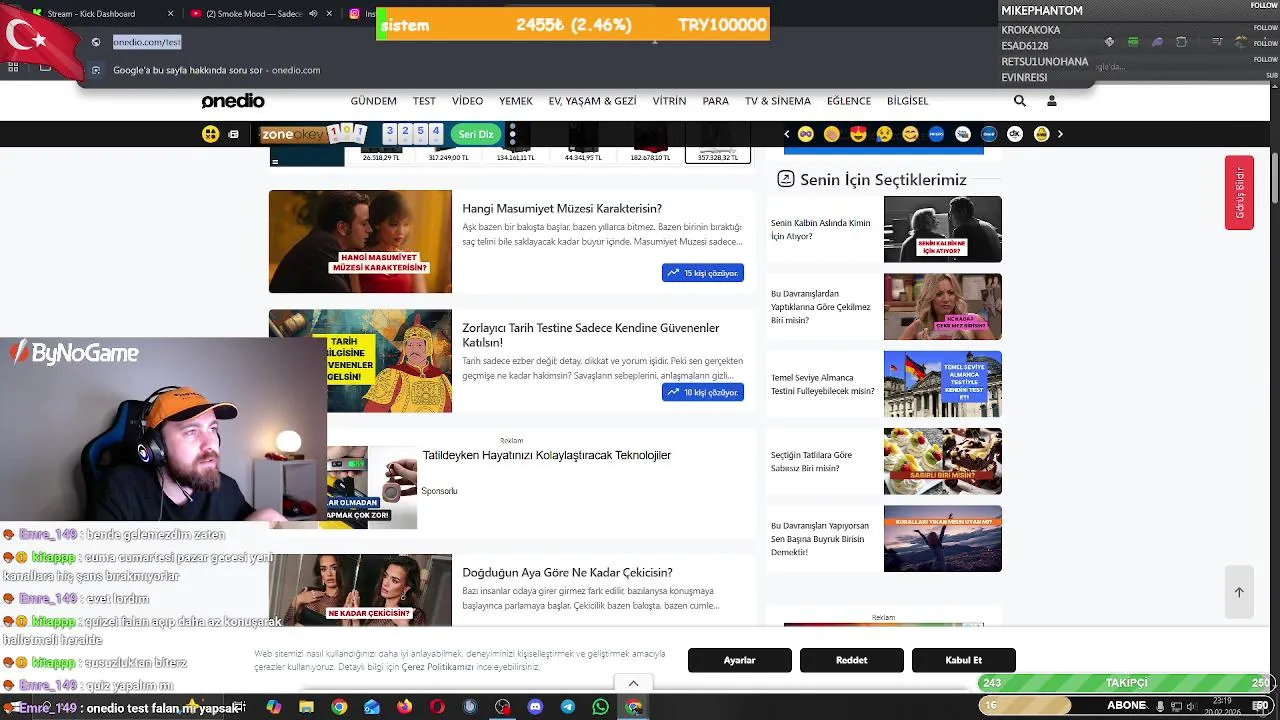Viewport: 1280px width, 720px height.
Task: Open 'Zorlayıcı Tarih Testine' quiz title
Action: tap(590, 335)
